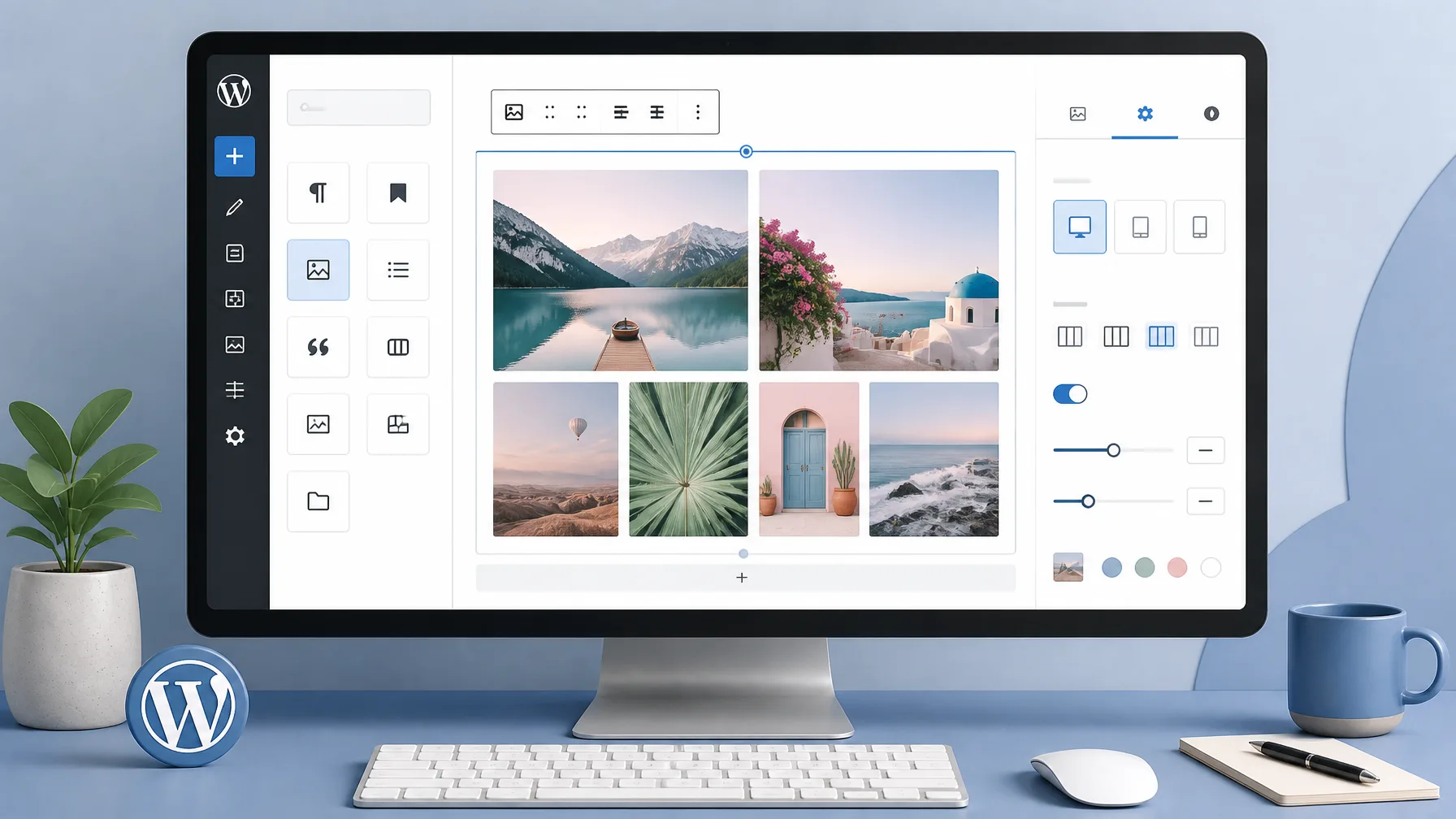
Task: Click the small image thumbnail swatch
Action: [x=1068, y=567]
